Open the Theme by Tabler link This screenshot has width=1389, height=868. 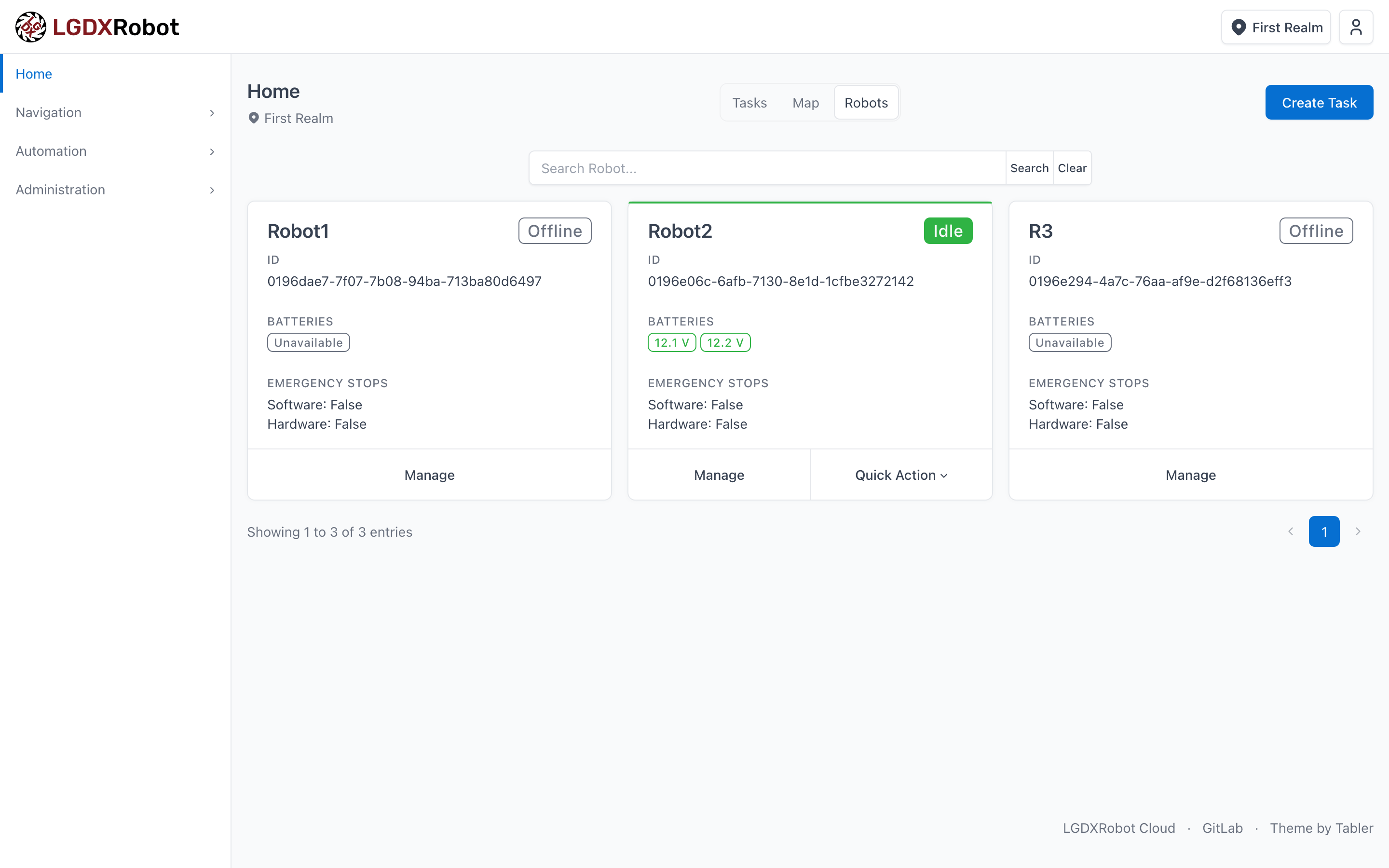pyautogui.click(x=1321, y=828)
